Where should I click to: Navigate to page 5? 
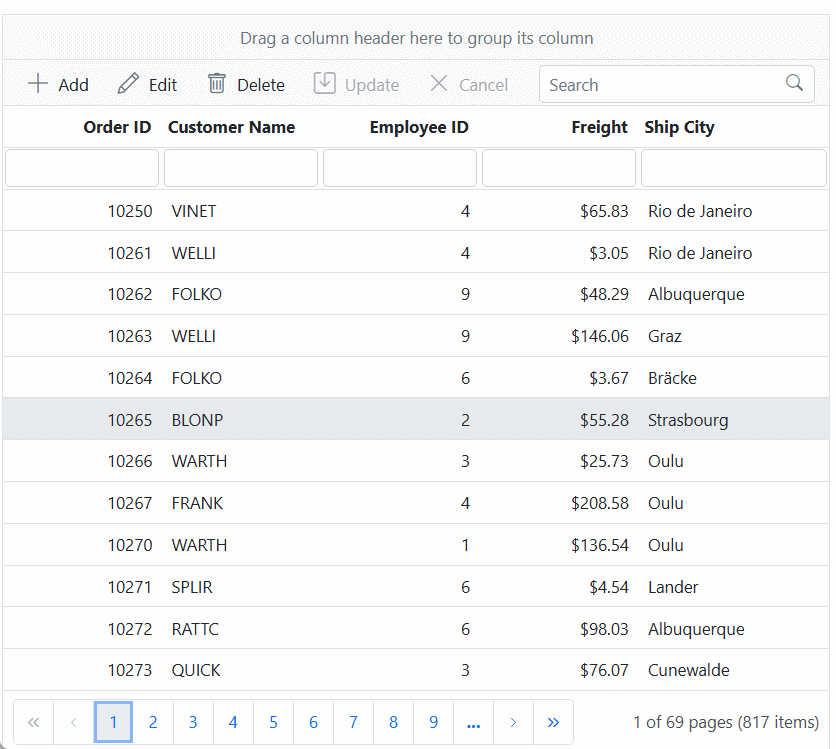(x=273, y=721)
